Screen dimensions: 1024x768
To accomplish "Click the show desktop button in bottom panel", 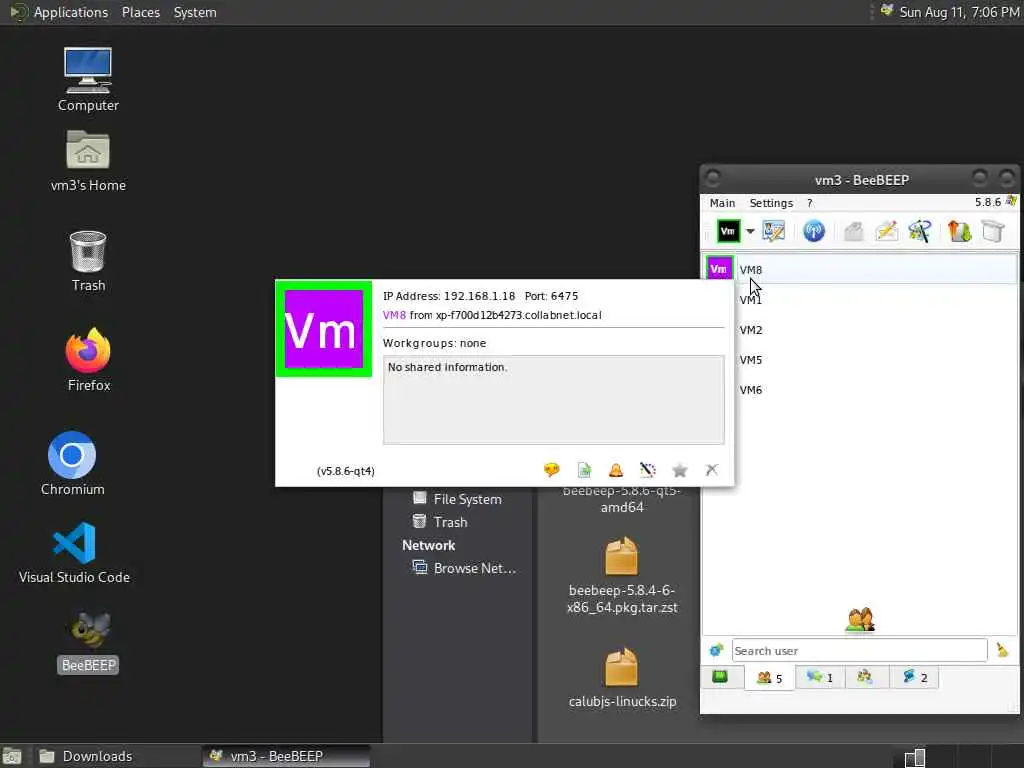I will click(x=12, y=757).
